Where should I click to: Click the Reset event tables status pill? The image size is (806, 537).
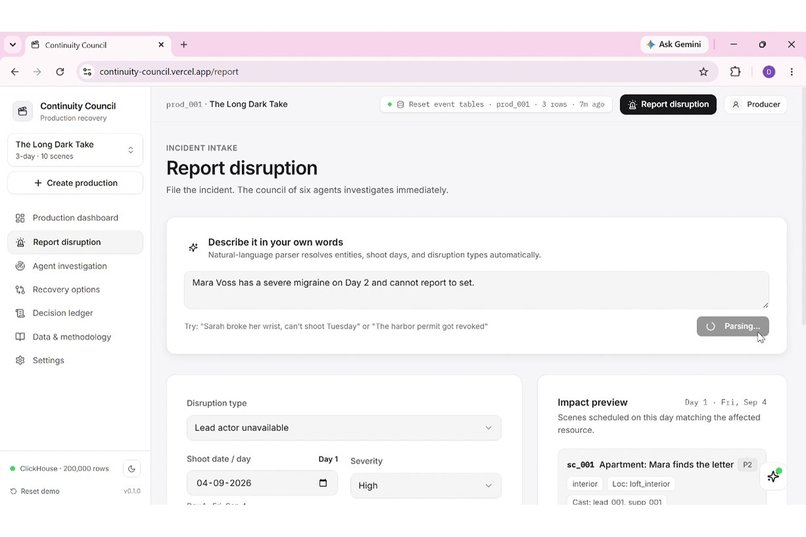pyautogui.click(x=496, y=104)
